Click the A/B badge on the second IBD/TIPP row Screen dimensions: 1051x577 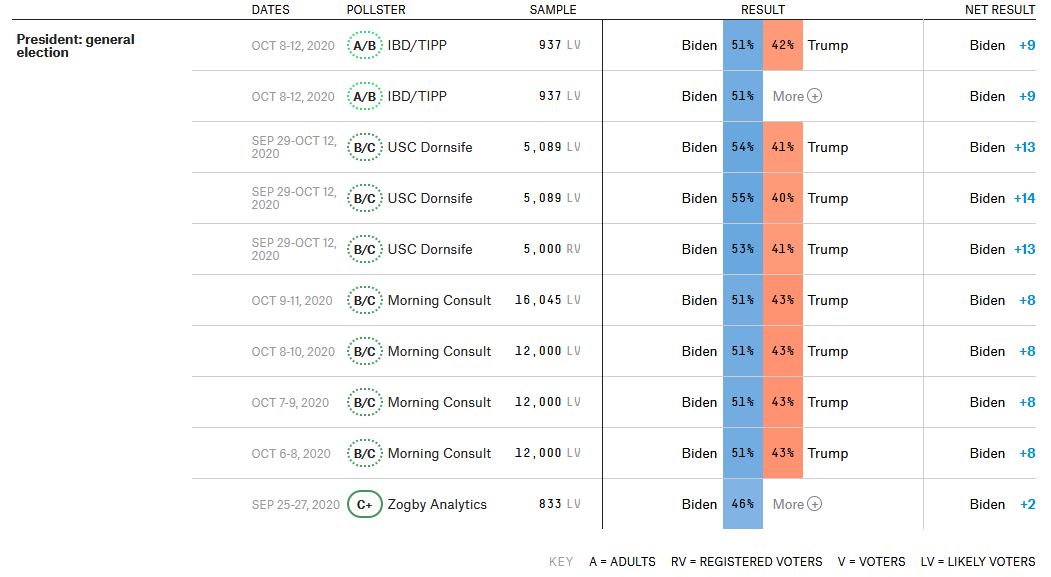[365, 96]
